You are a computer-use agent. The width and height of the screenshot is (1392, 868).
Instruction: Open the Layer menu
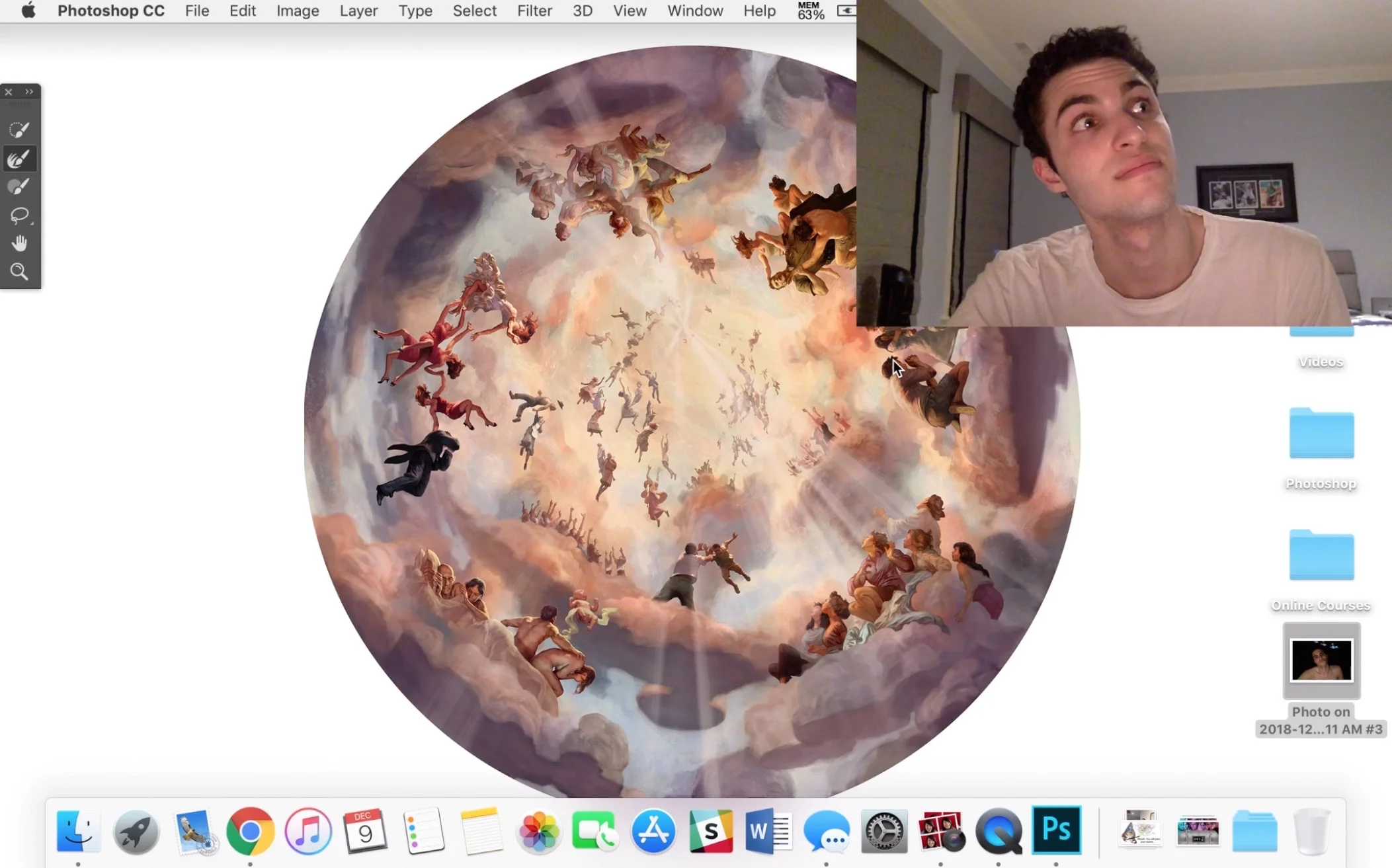click(x=358, y=11)
